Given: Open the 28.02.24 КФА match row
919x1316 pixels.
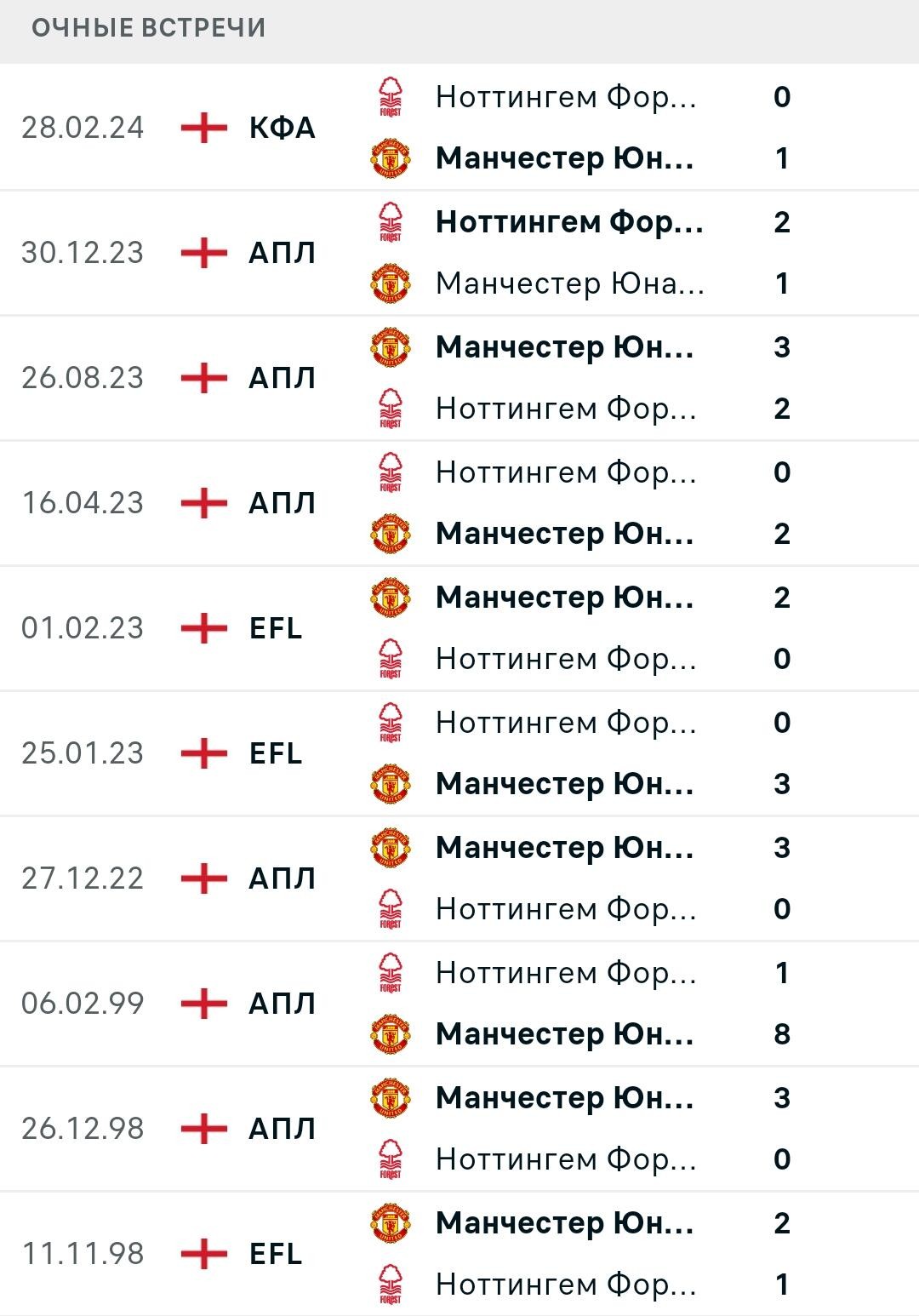Looking at the screenshot, I should tap(459, 128).
